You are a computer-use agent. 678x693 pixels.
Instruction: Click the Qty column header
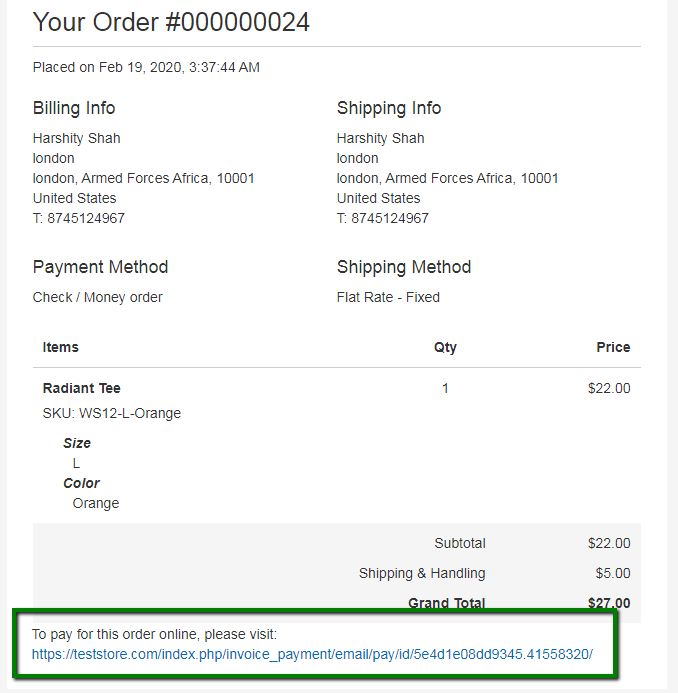tap(445, 348)
